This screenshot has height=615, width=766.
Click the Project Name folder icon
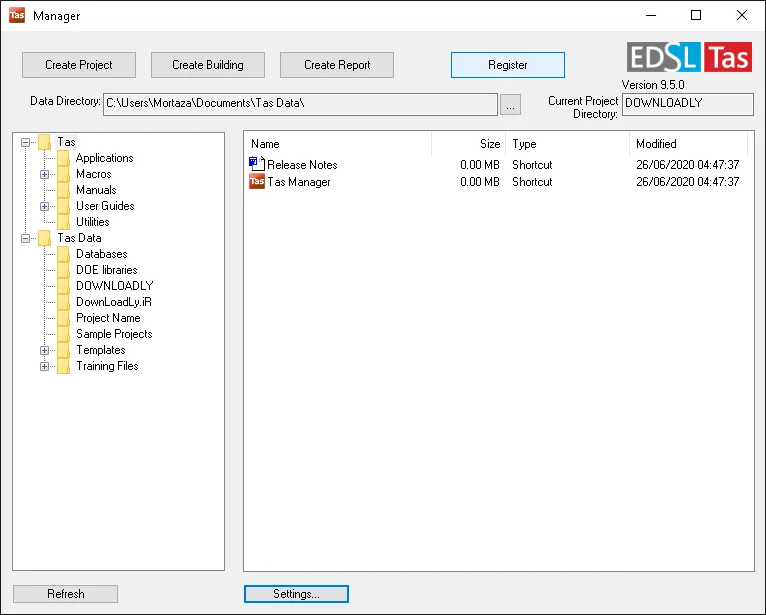63,318
